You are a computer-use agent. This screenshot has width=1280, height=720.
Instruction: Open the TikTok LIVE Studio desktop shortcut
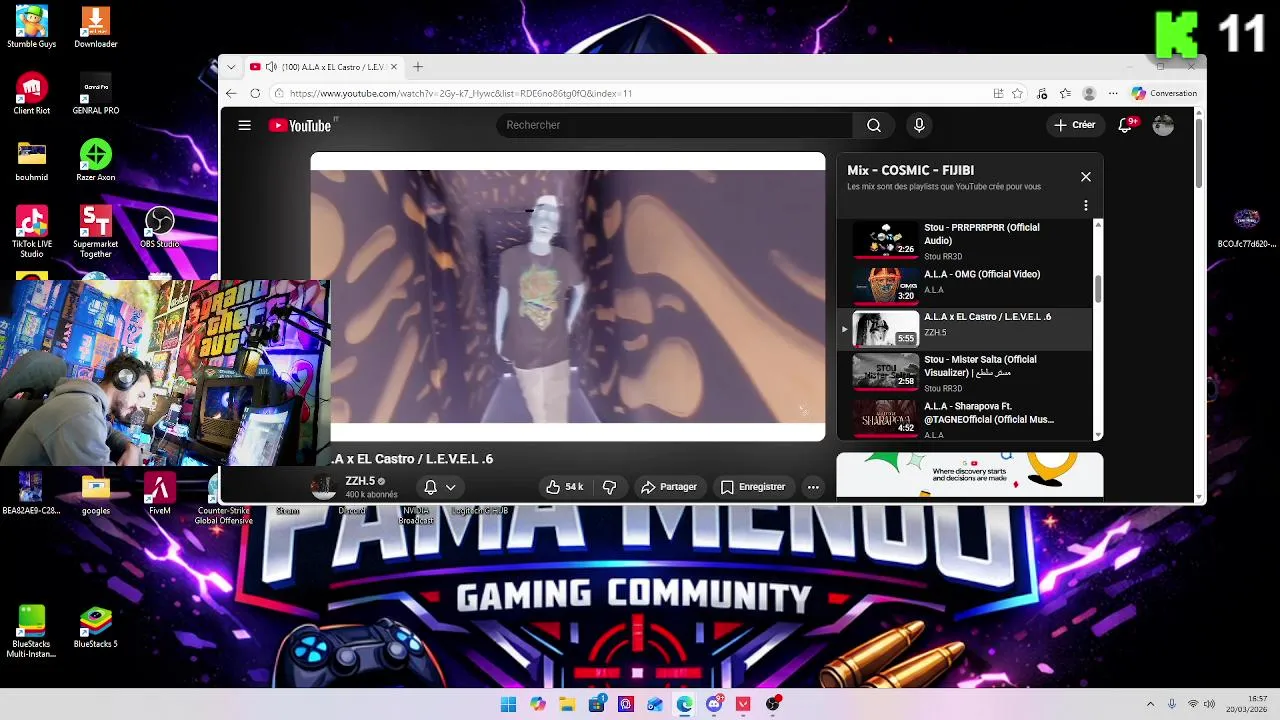(x=32, y=232)
